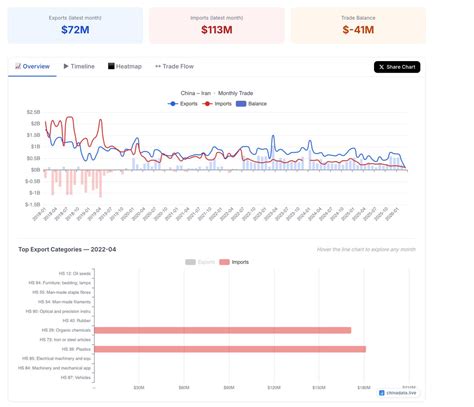Open the chinadata.live watermark link
Screen dimensions: 474x407
coord(398,393)
